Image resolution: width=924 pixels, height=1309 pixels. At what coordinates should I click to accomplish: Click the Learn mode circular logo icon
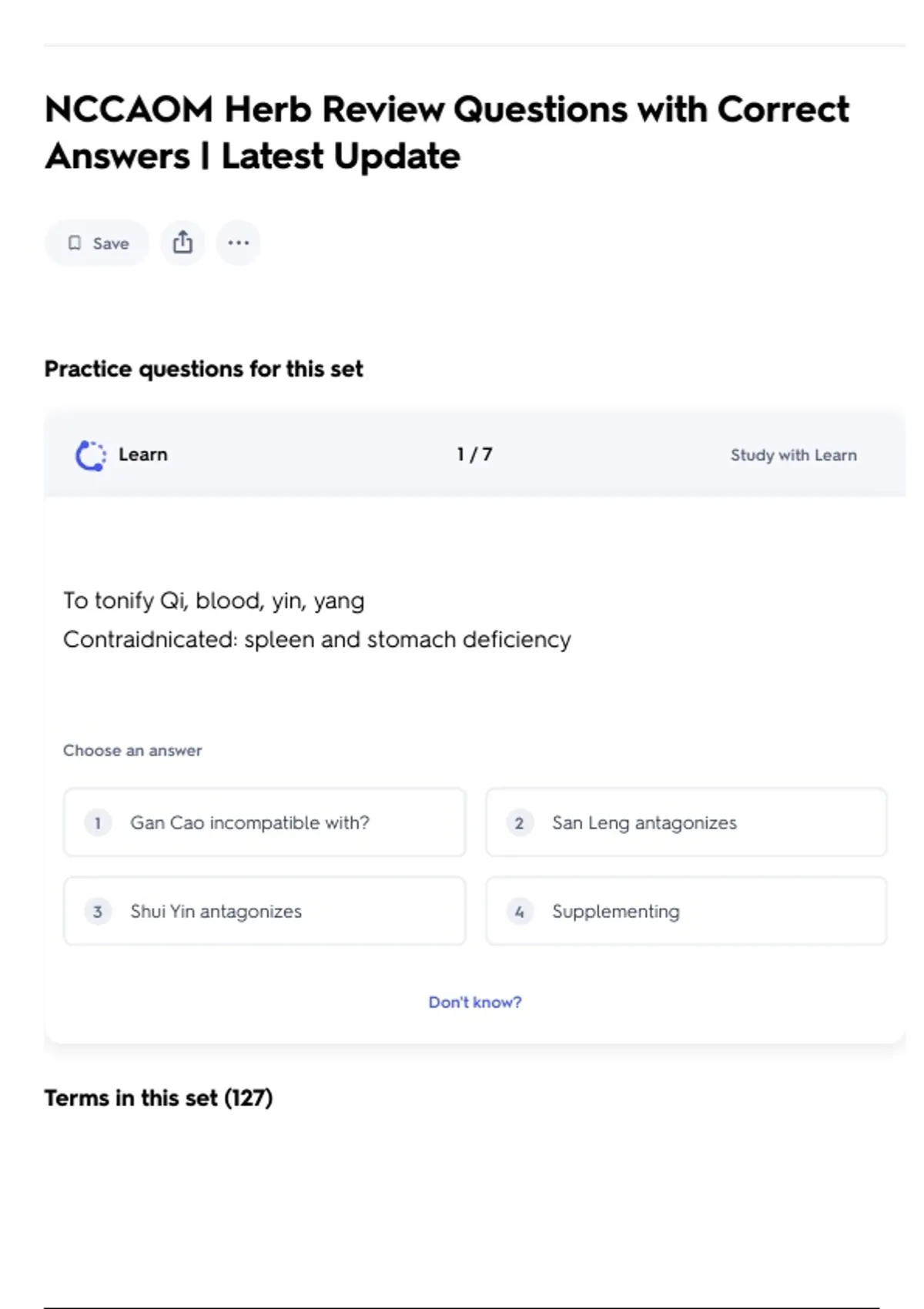pos(91,455)
